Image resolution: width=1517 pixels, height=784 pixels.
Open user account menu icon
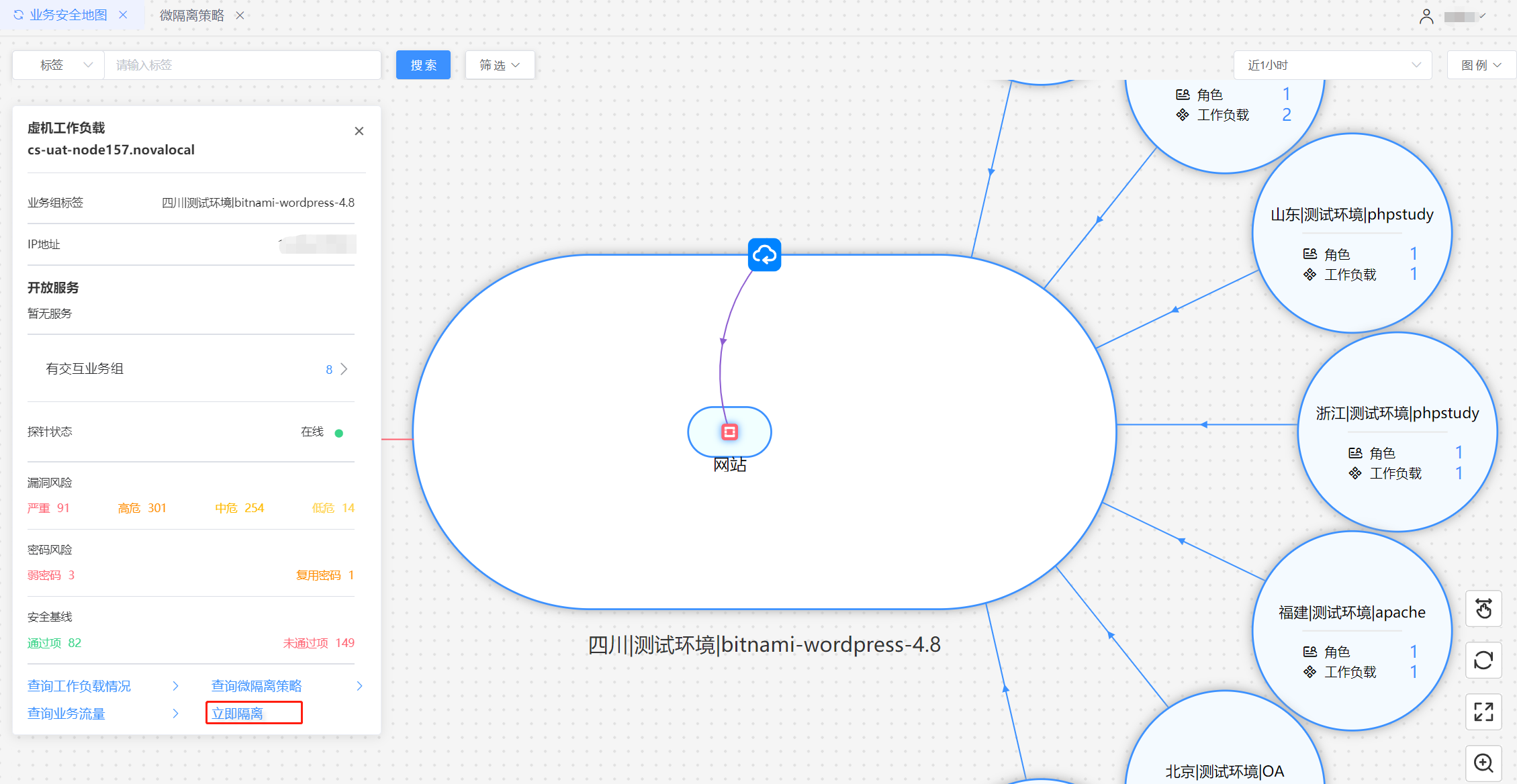pyautogui.click(x=1426, y=16)
